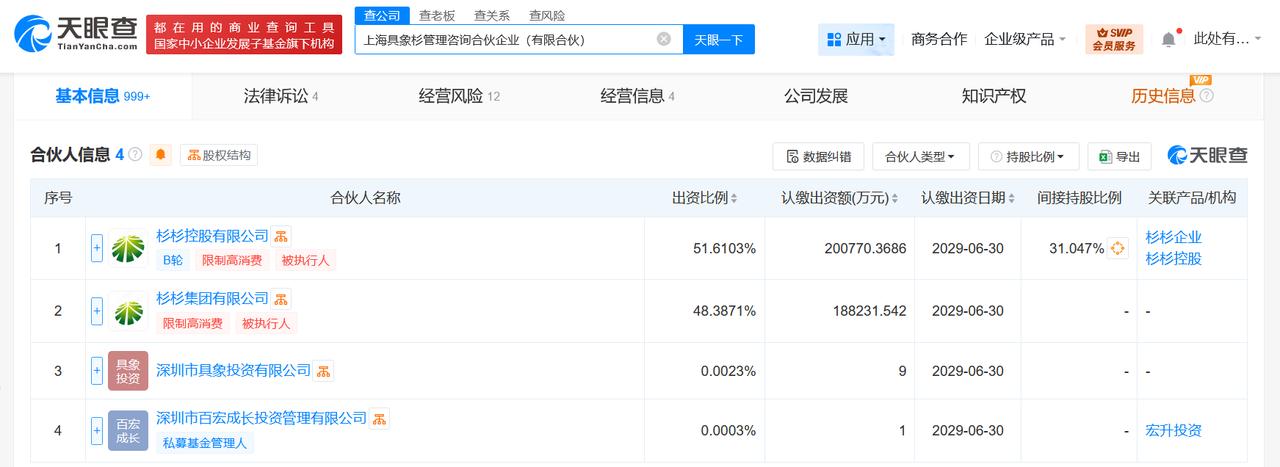Click the indirect shareholding path icon beside 31.047%

(1117, 248)
